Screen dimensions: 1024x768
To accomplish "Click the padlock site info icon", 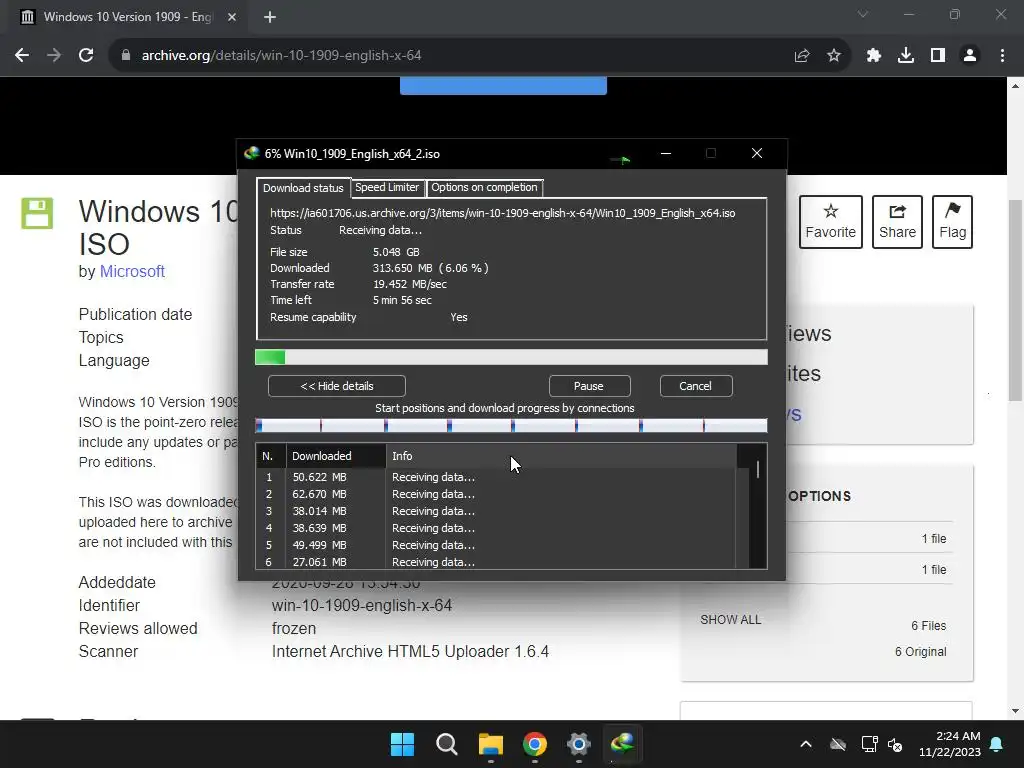I will 126,56.
